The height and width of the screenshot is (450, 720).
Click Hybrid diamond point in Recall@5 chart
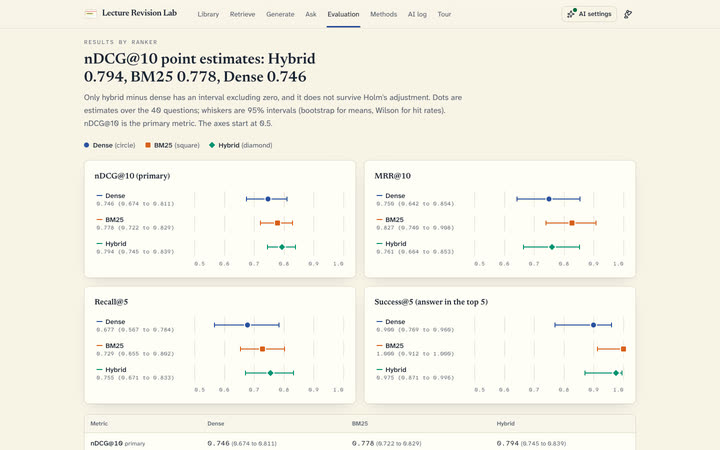(x=270, y=373)
